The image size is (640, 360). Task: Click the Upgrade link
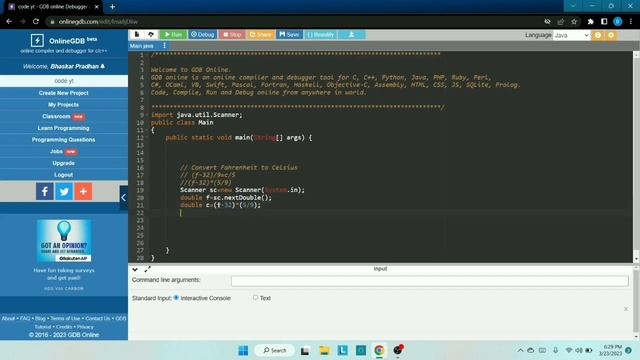[64, 163]
